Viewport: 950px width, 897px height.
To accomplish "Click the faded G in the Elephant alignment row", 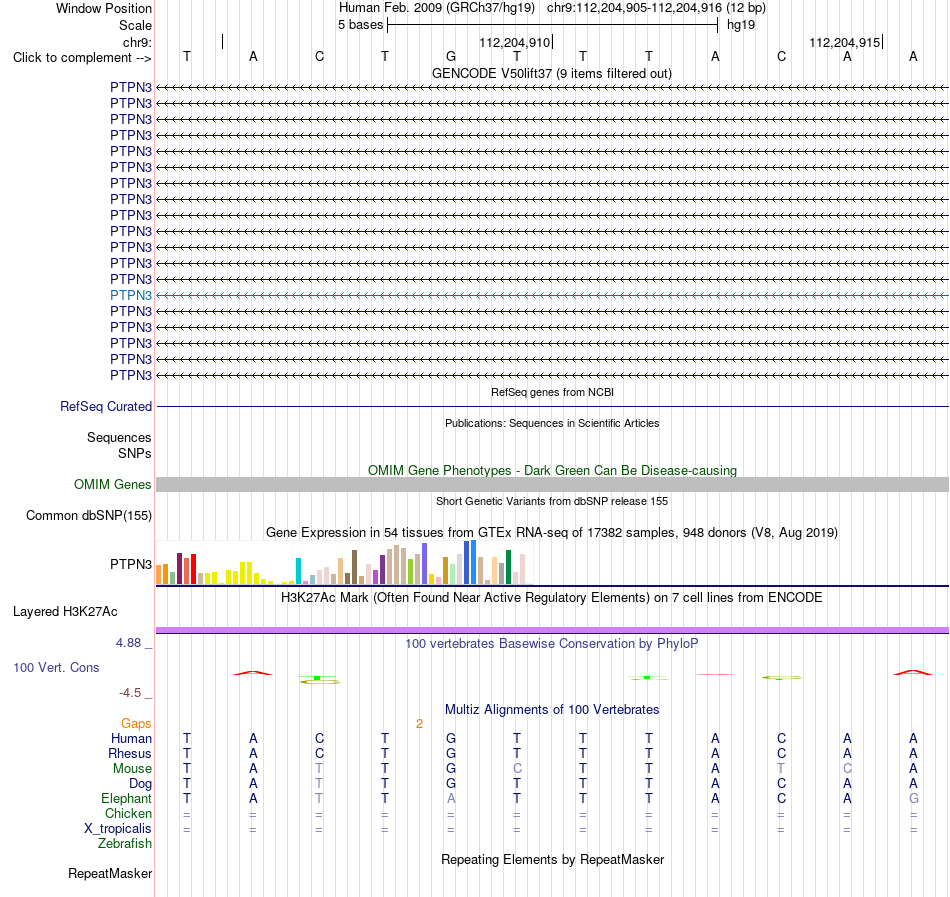I will tap(913, 798).
